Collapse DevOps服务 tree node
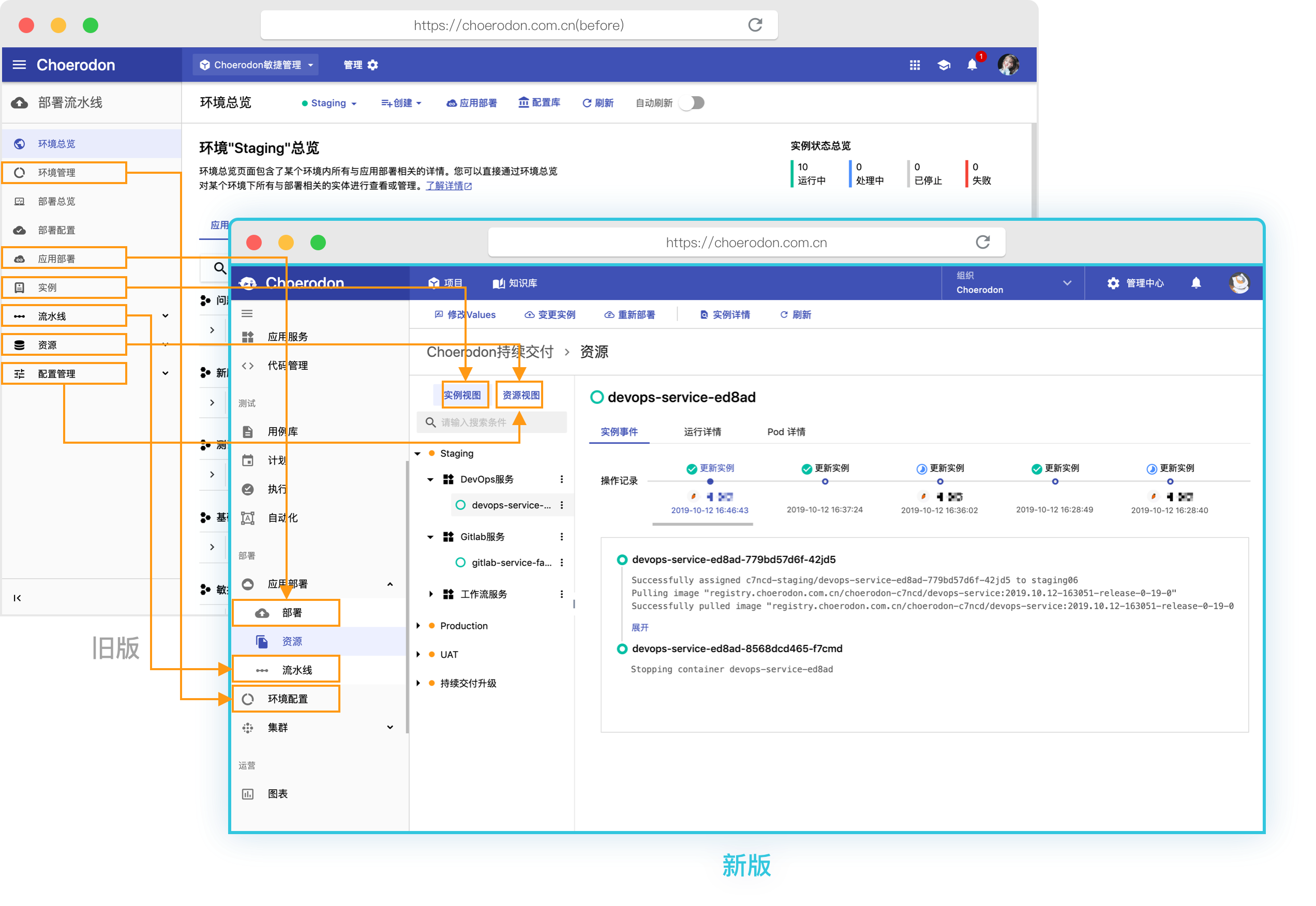 point(430,480)
